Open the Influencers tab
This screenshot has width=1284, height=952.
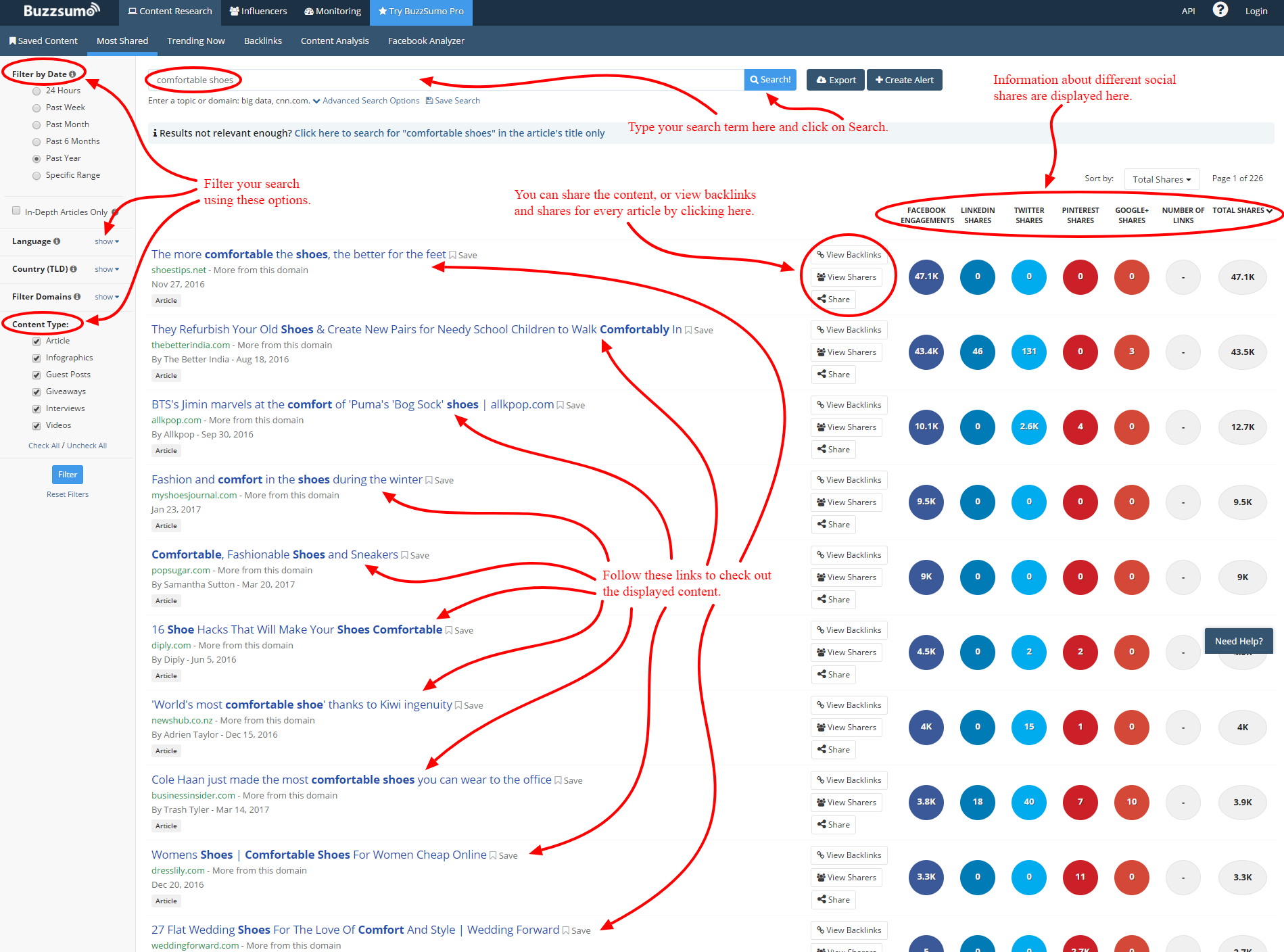pos(258,11)
